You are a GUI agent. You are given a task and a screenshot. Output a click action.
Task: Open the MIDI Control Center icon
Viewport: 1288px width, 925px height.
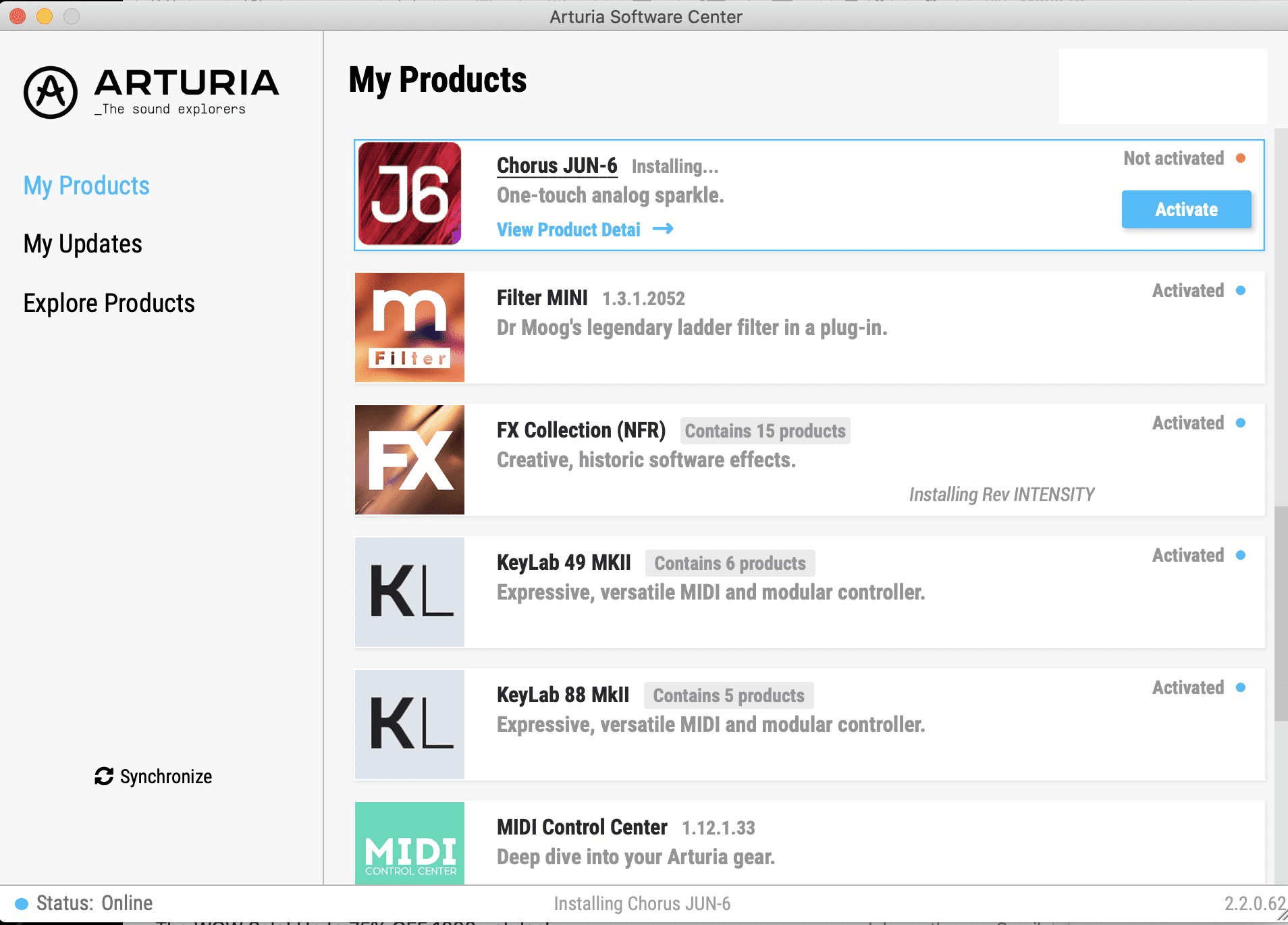point(410,843)
